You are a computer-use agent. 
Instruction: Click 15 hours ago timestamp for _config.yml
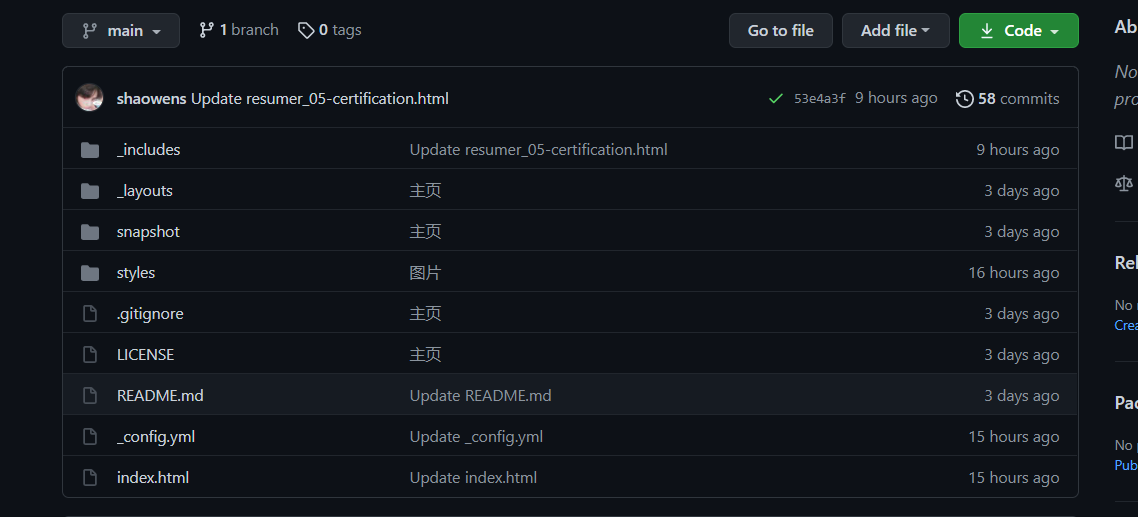(x=1013, y=437)
